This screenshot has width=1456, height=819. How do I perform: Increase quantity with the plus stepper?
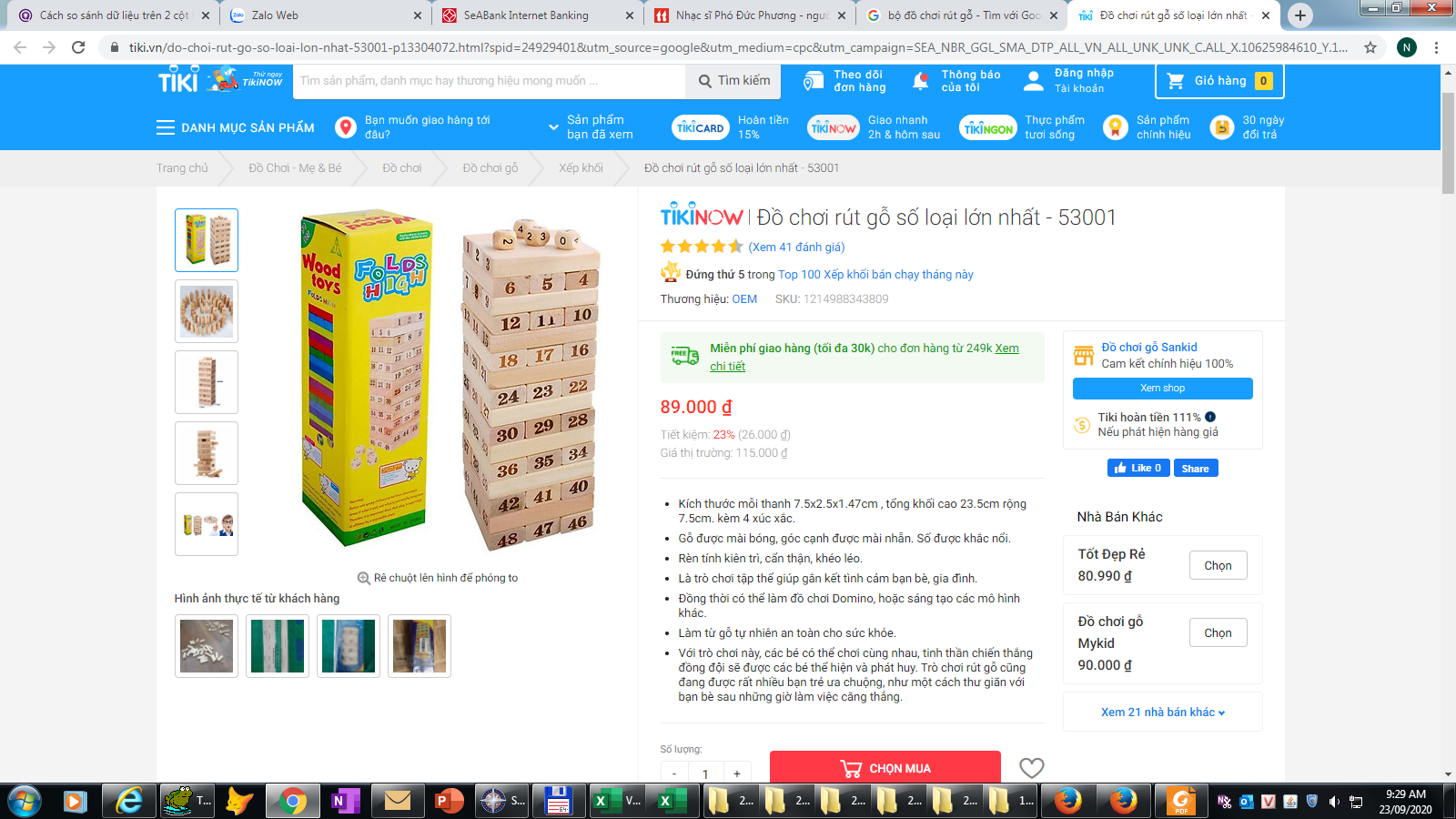736,773
